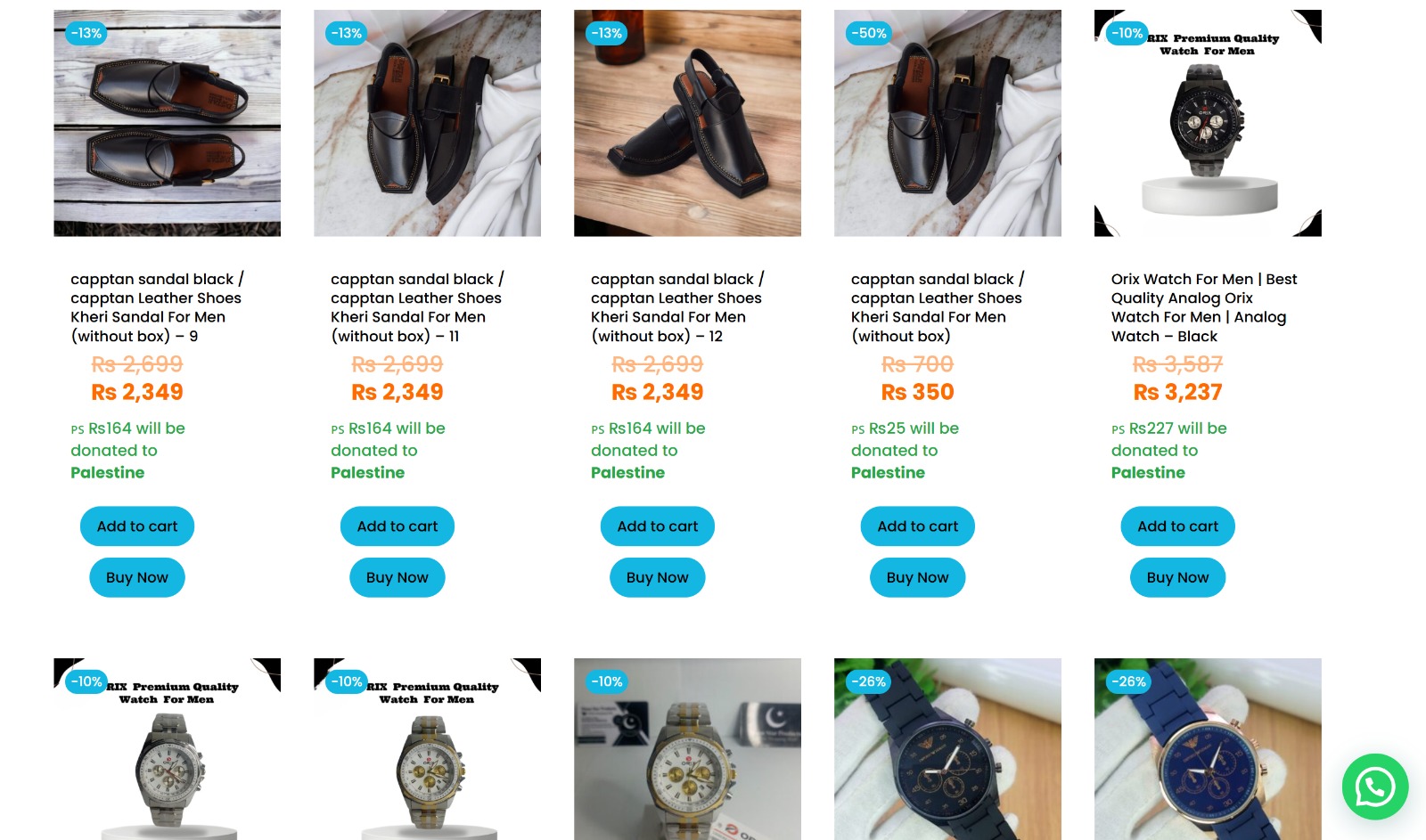Click -10% badge on Orix black watch

1127,33
